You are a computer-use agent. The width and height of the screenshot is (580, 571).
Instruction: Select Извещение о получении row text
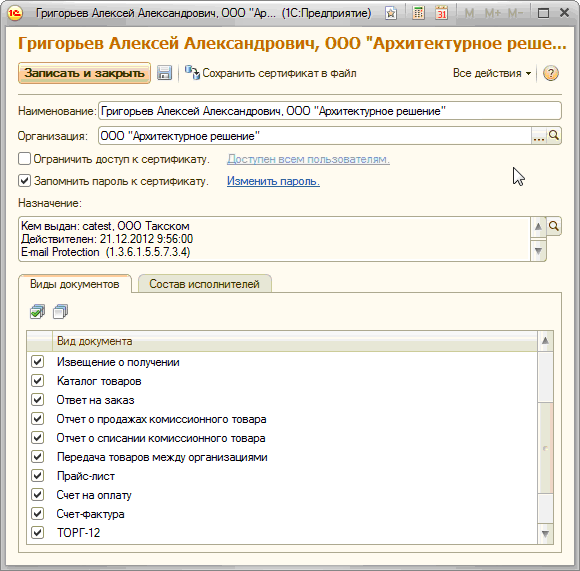118,362
